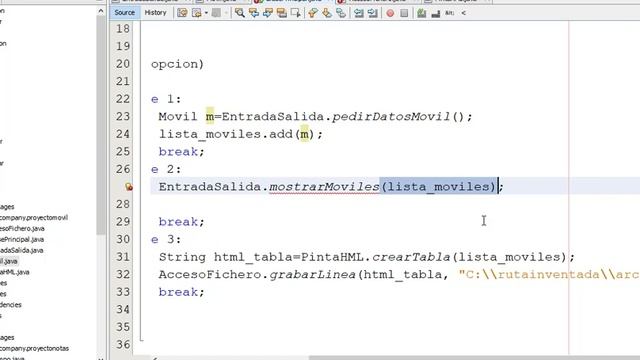Click 'e 3:' case label on line 30
This screenshot has width=640, height=360.
click(166, 240)
